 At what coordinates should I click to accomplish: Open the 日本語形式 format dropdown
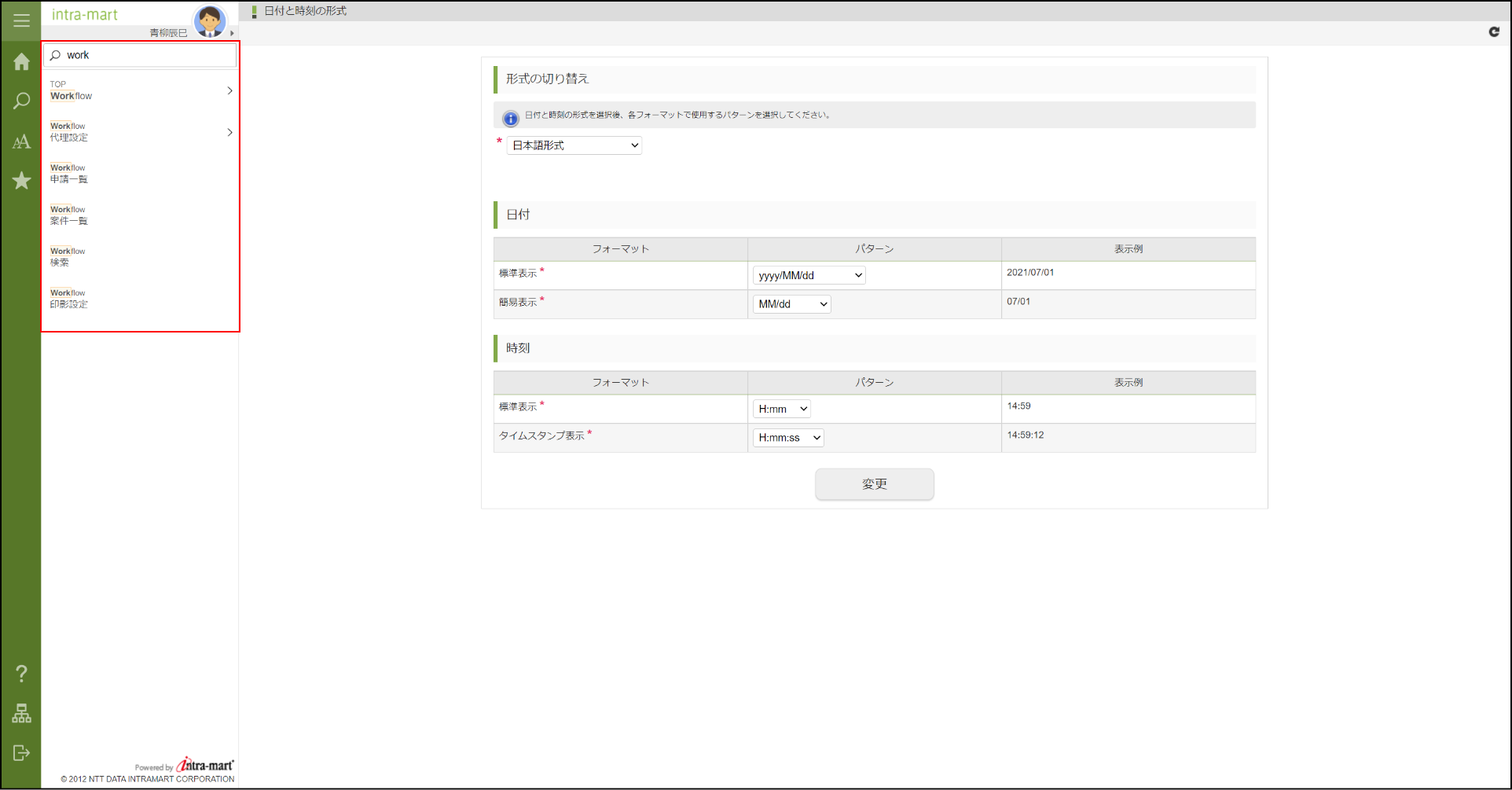coord(574,145)
